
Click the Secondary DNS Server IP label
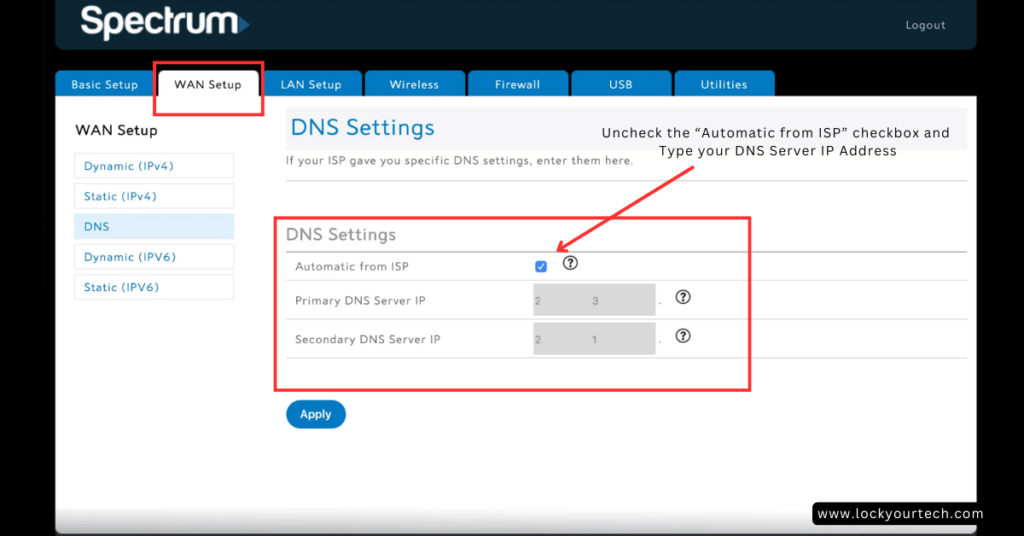[368, 339]
